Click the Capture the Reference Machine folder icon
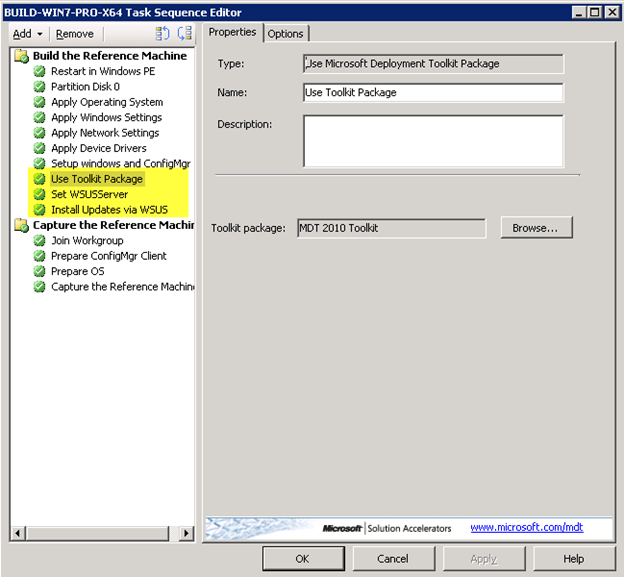624x577 pixels. click(x=22, y=225)
